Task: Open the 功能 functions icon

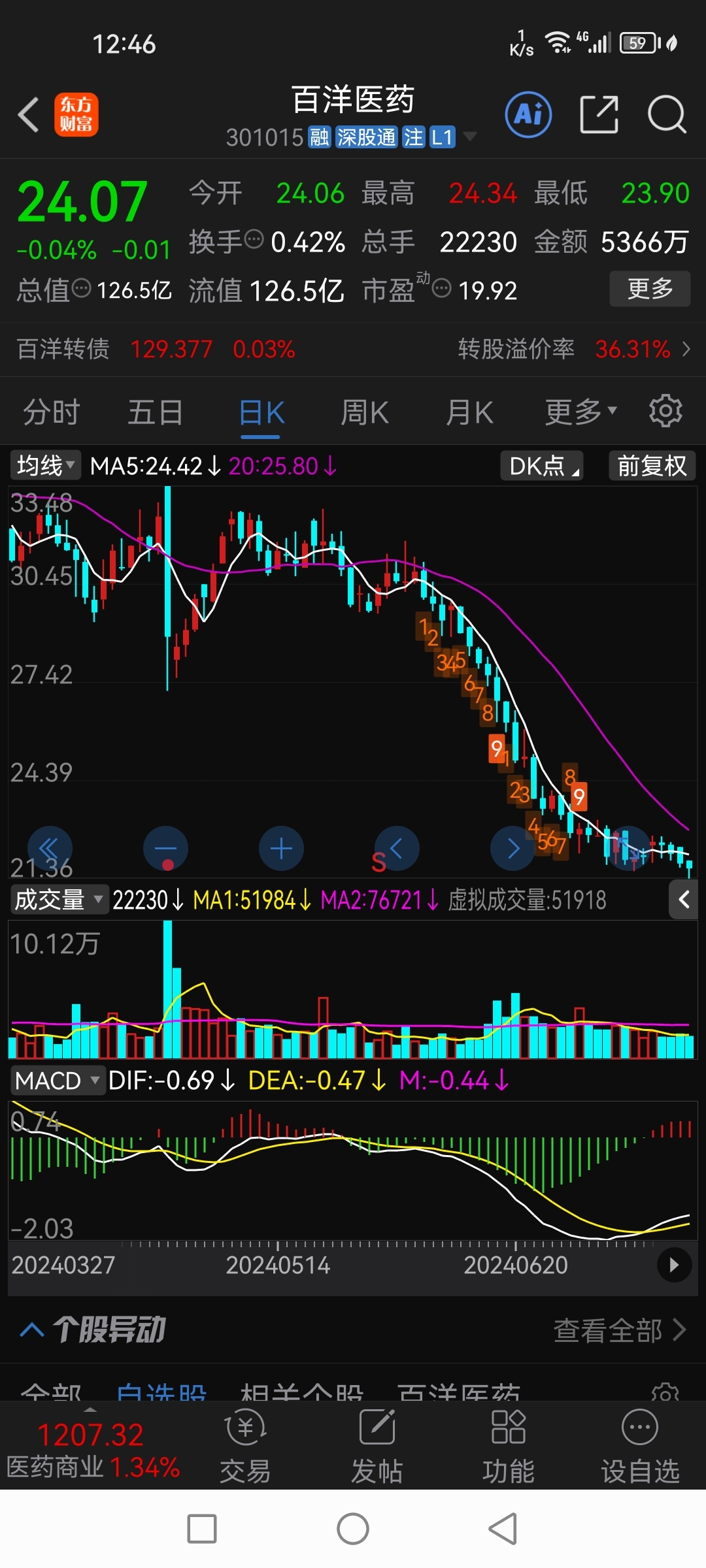Action: 509,1445
